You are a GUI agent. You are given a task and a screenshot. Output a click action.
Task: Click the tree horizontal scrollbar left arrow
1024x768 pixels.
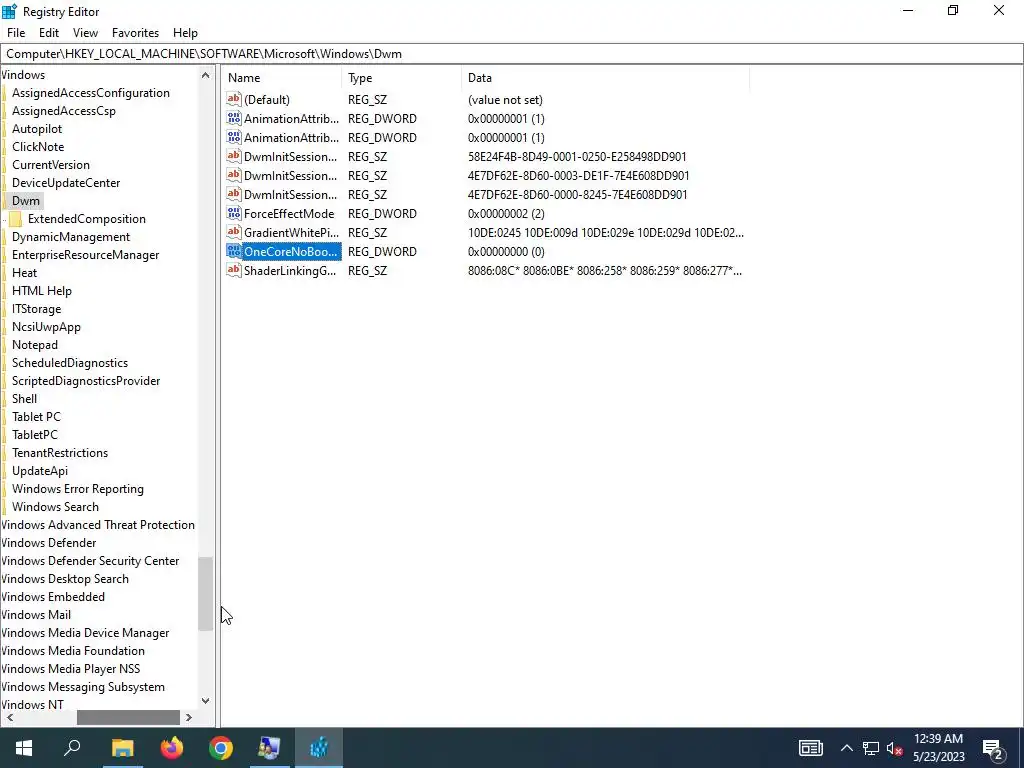tap(10, 717)
